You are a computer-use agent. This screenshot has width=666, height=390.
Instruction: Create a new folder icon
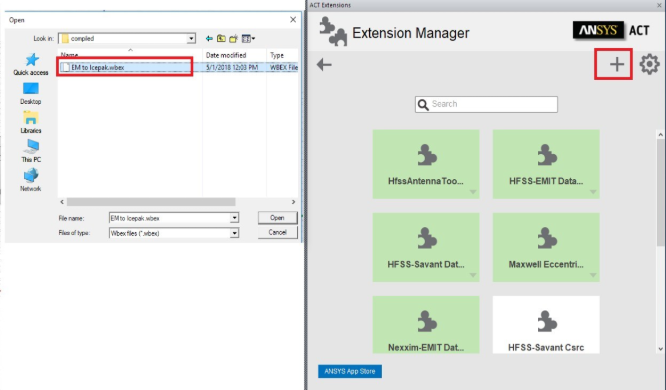click(233, 39)
